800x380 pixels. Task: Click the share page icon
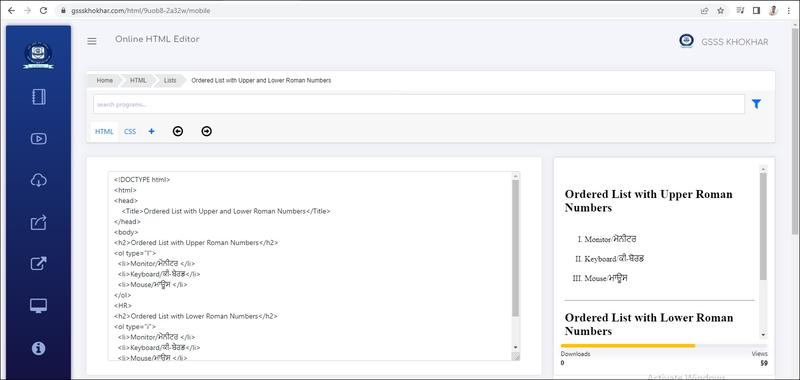pos(705,10)
